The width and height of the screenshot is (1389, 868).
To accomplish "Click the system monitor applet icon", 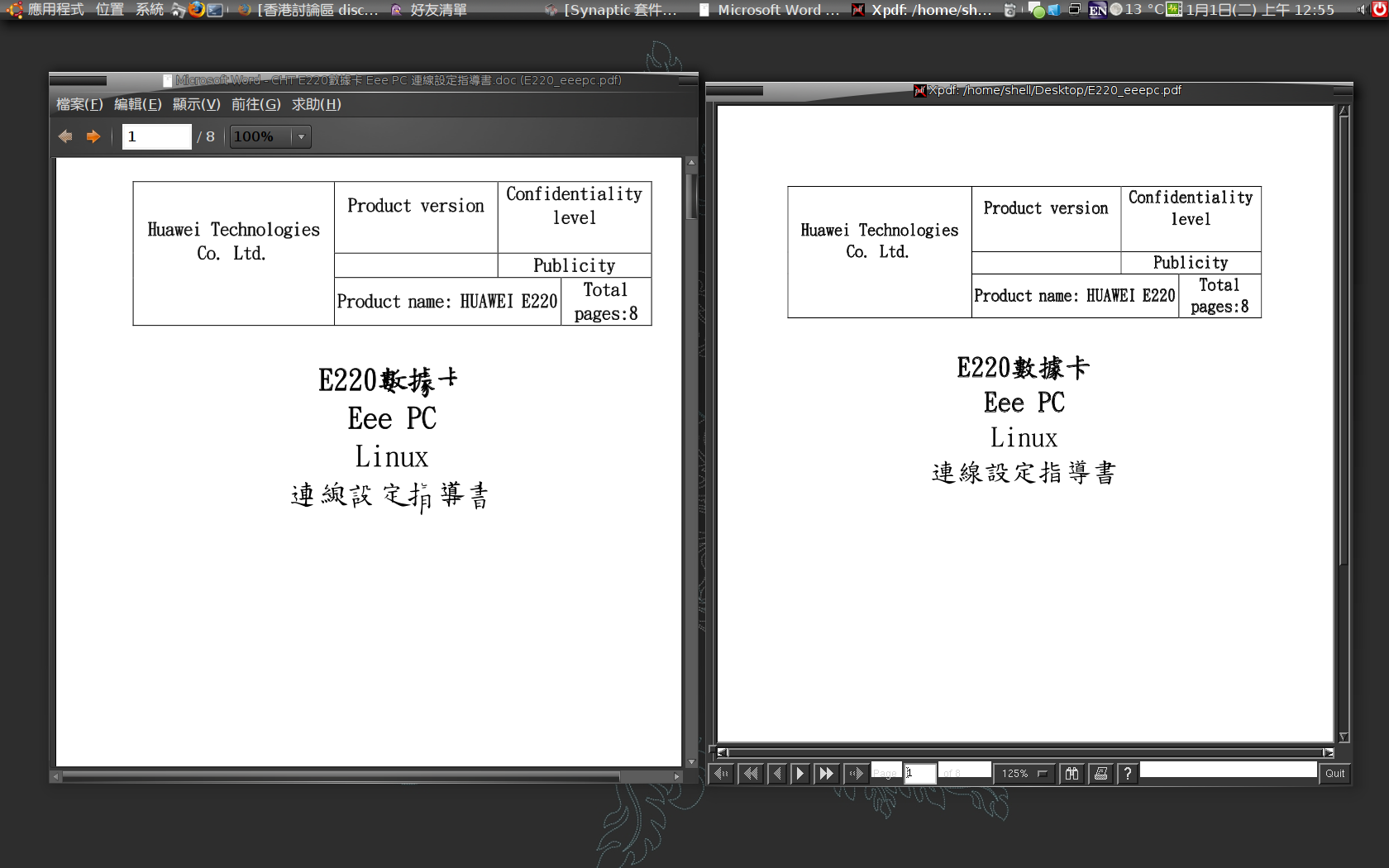I will pos(1174,9).
